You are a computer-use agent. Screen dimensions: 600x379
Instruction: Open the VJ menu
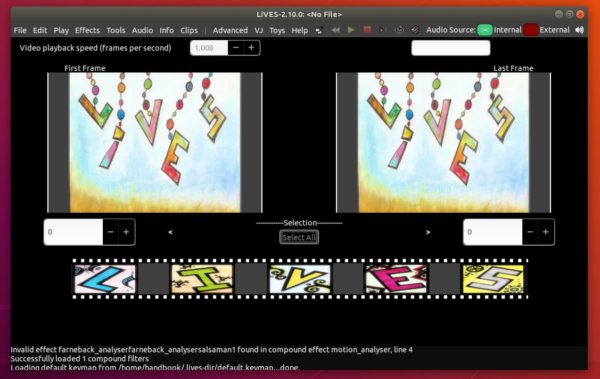point(259,30)
